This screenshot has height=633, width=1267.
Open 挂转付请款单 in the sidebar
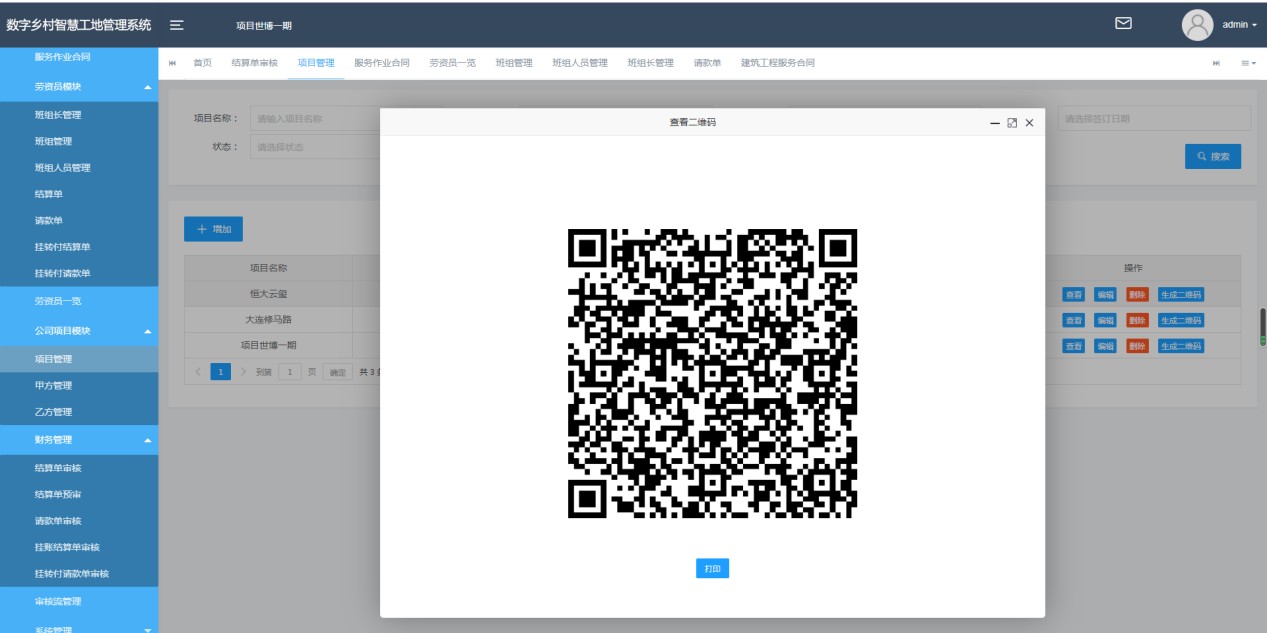click(x=79, y=273)
